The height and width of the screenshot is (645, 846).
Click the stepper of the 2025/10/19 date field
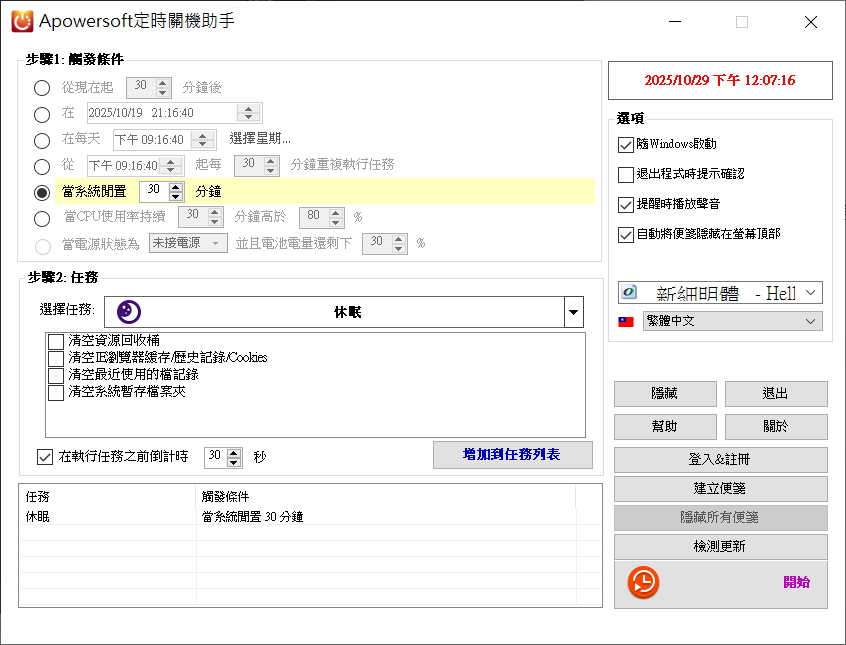coord(248,113)
